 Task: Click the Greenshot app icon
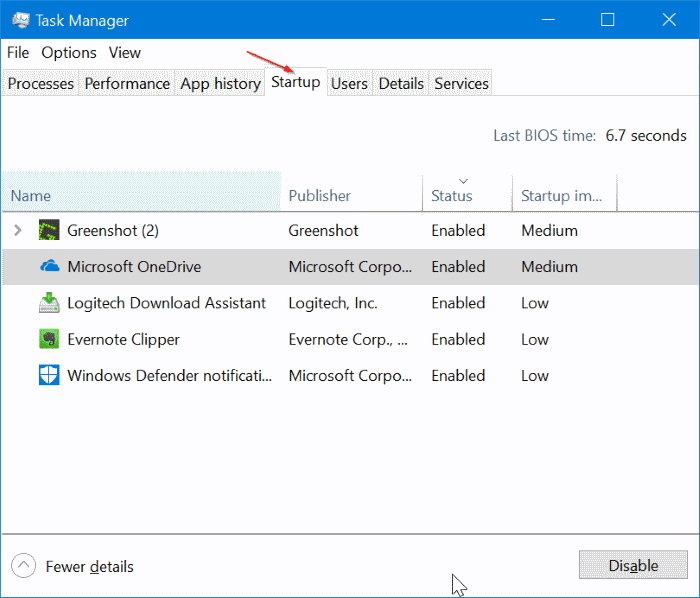[49, 230]
